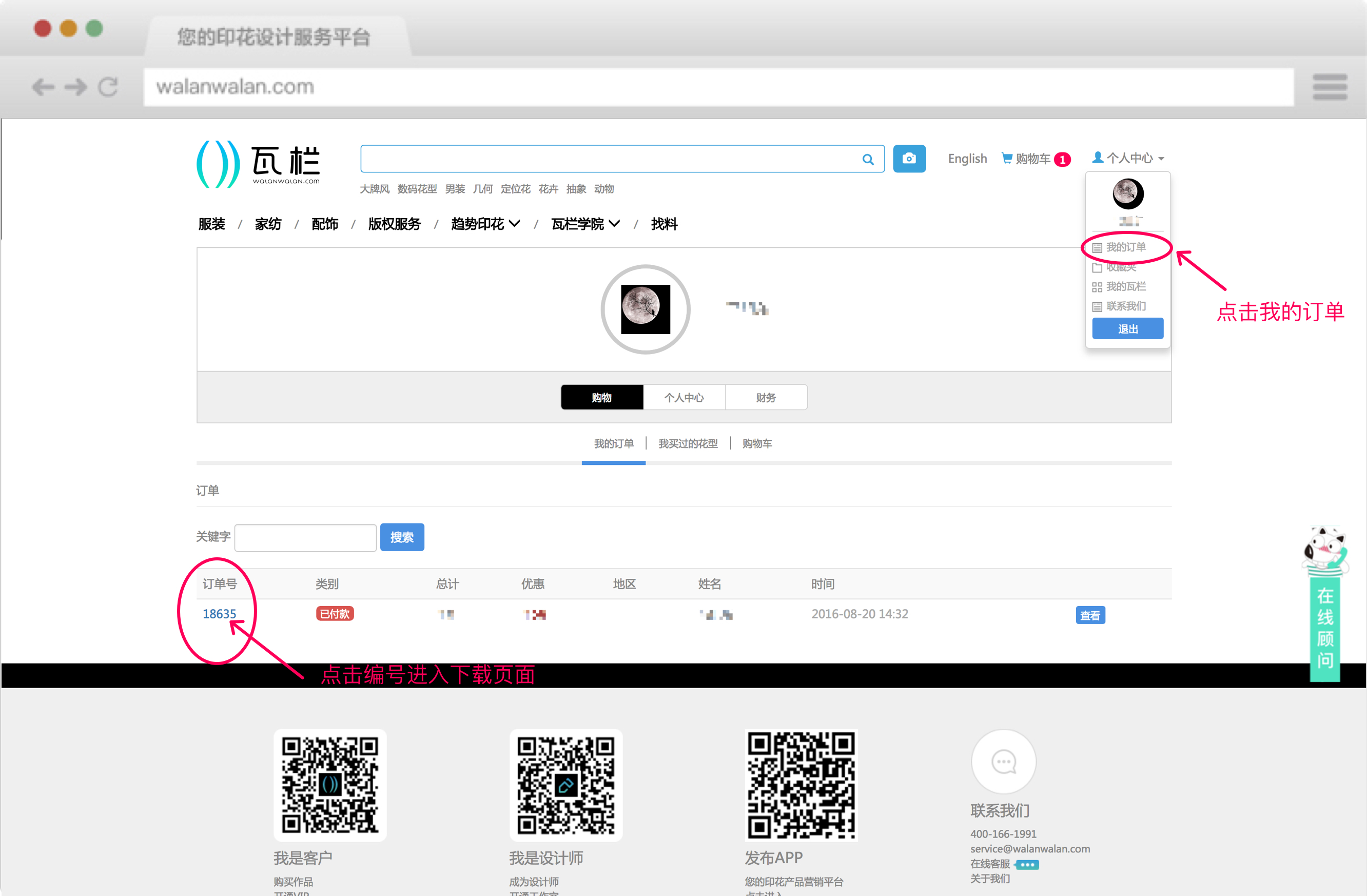
Task: Click the search magnifier icon
Action: (868, 159)
